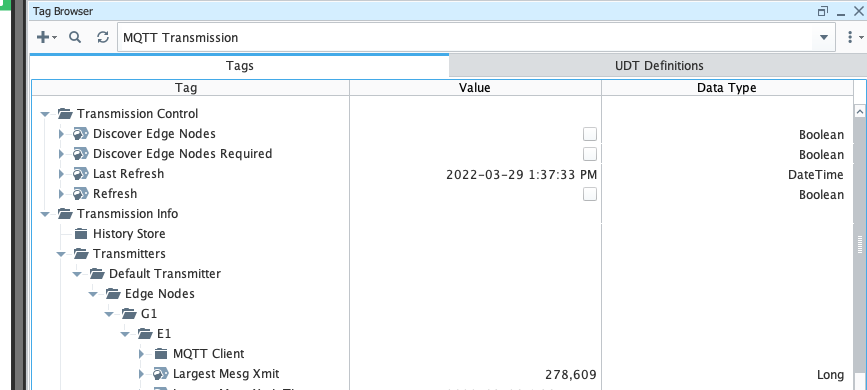This screenshot has height=390, width=867.
Task: Refresh the tag browser view
Action: click(x=103, y=37)
